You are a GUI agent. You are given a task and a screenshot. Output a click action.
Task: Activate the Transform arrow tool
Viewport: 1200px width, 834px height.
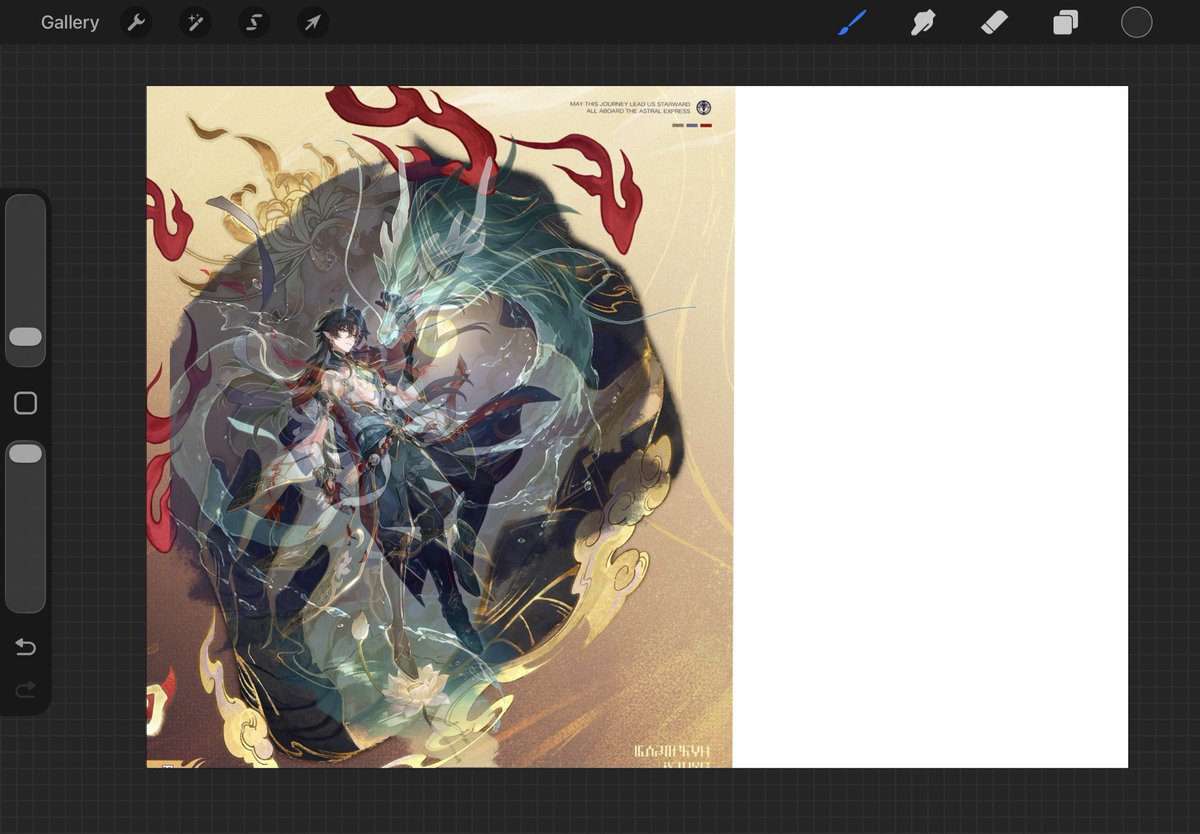[x=313, y=22]
